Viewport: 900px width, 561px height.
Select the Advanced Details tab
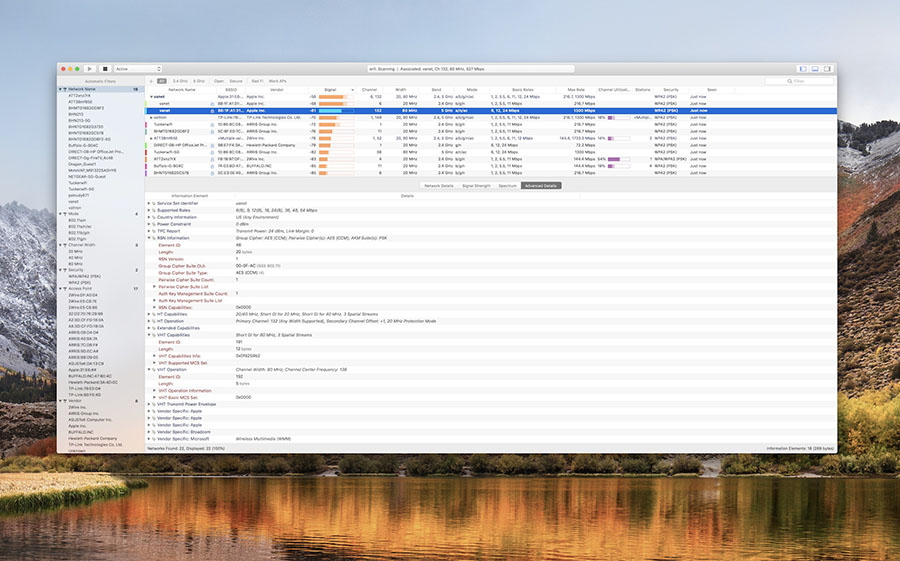[541, 186]
